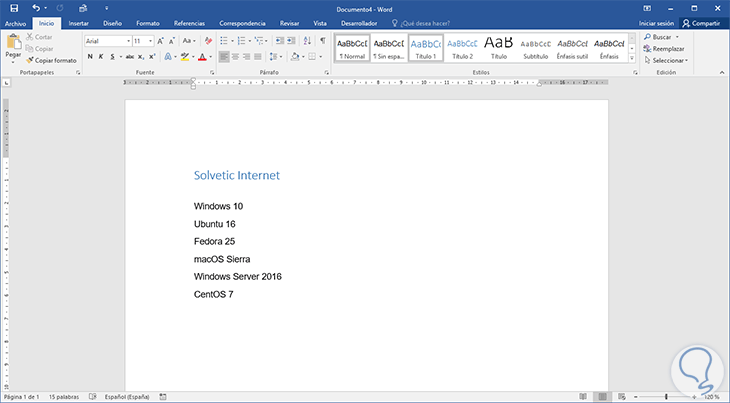Apply the Título 1 style
The width and height of the screenshot is (730, 403).
(426, 48)
